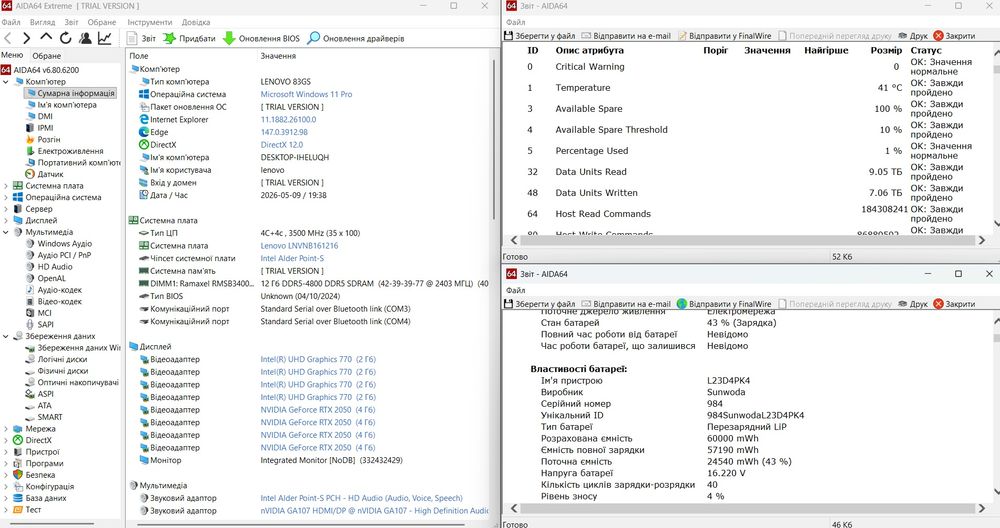Screen dimensions: 1000x528
Task: Collapse the Збереження даних tree node
Action: coord(6,336)
